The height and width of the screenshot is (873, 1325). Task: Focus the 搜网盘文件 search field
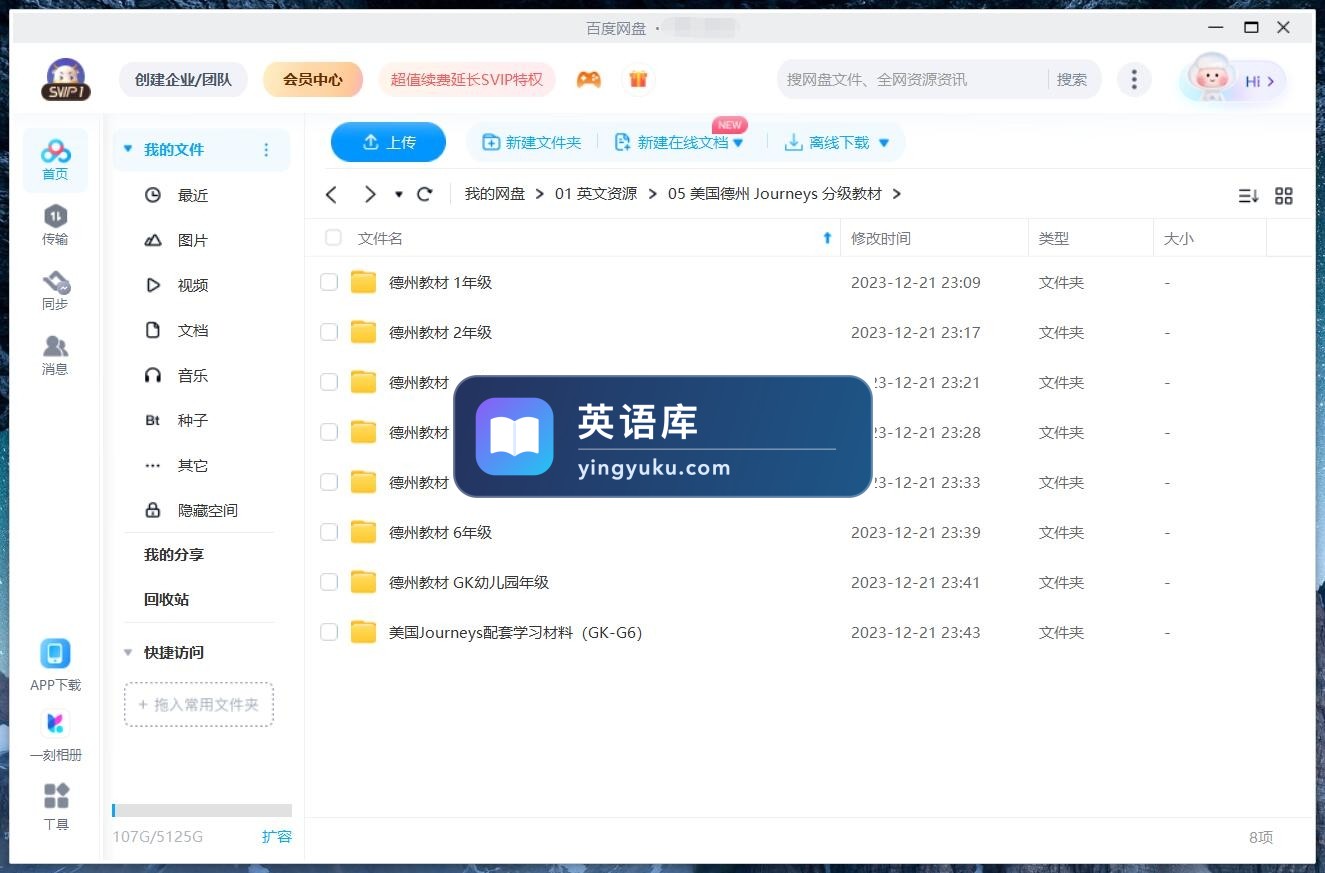pos(912,79)
